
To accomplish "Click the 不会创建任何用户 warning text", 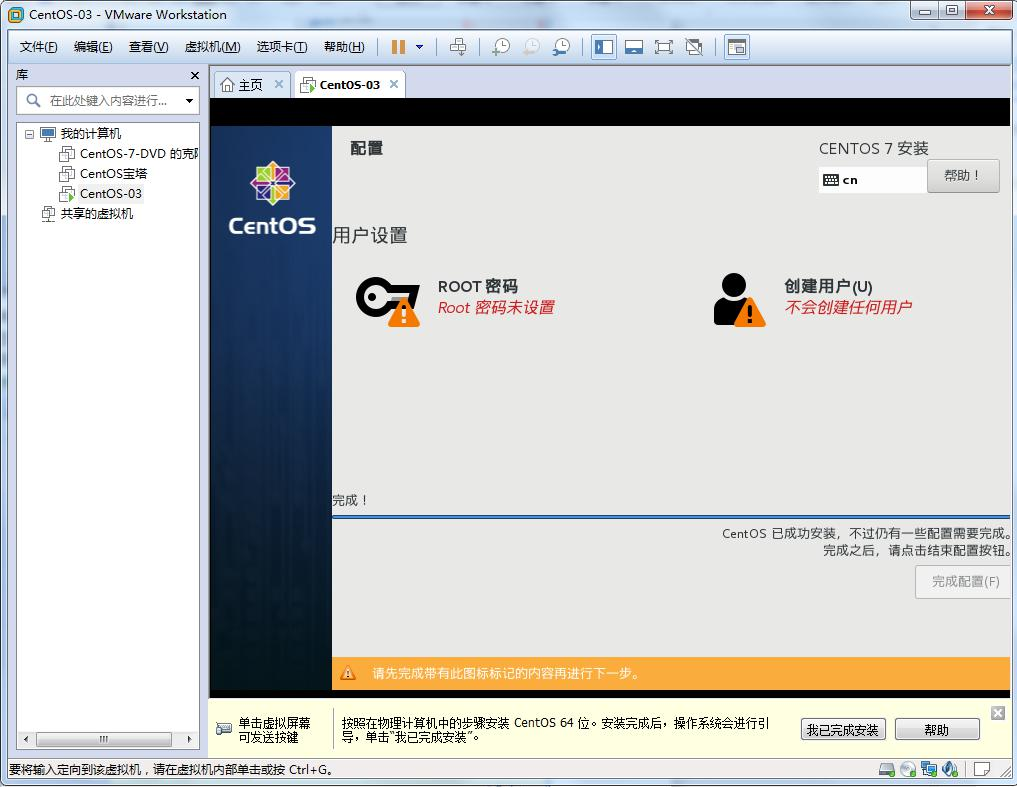I will (848, 308).
